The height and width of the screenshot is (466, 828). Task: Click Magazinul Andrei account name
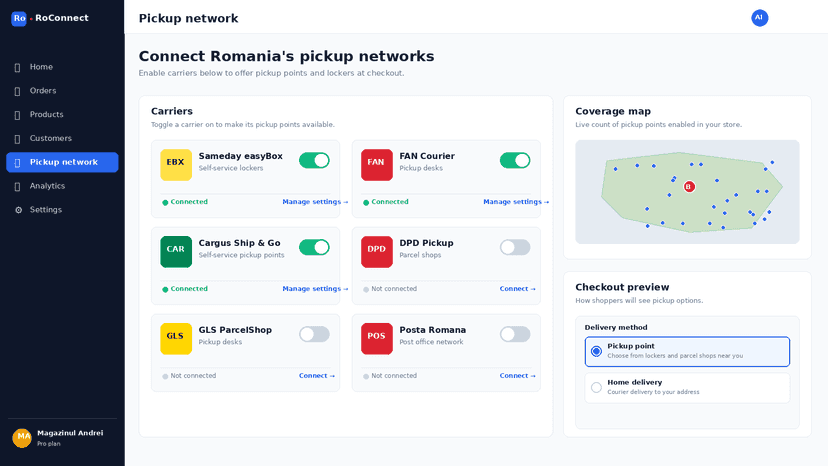70,433
